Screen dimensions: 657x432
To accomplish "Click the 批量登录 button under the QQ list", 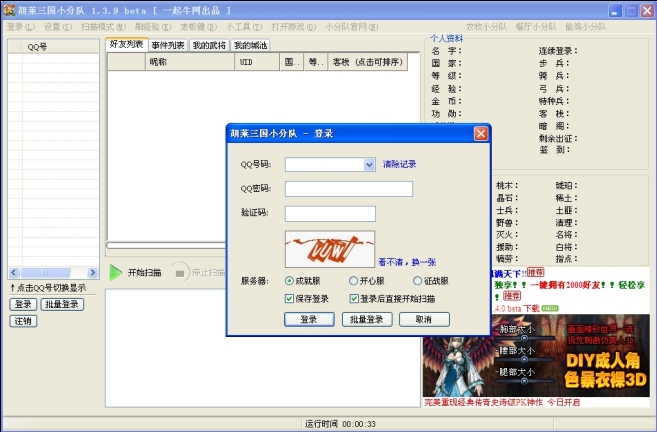I will click(x=62, y=304).
